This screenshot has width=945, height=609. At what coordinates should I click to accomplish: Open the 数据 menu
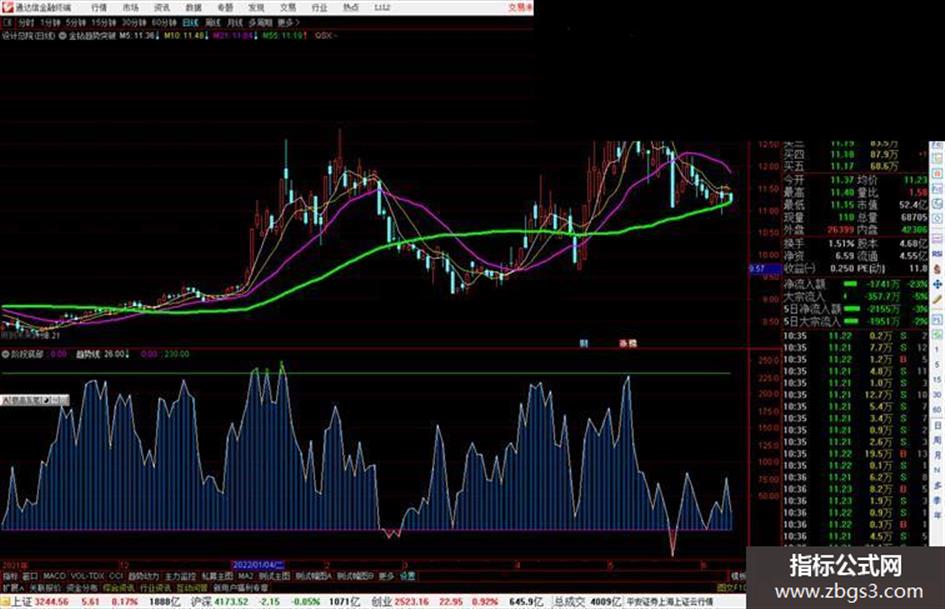[193, 8]
